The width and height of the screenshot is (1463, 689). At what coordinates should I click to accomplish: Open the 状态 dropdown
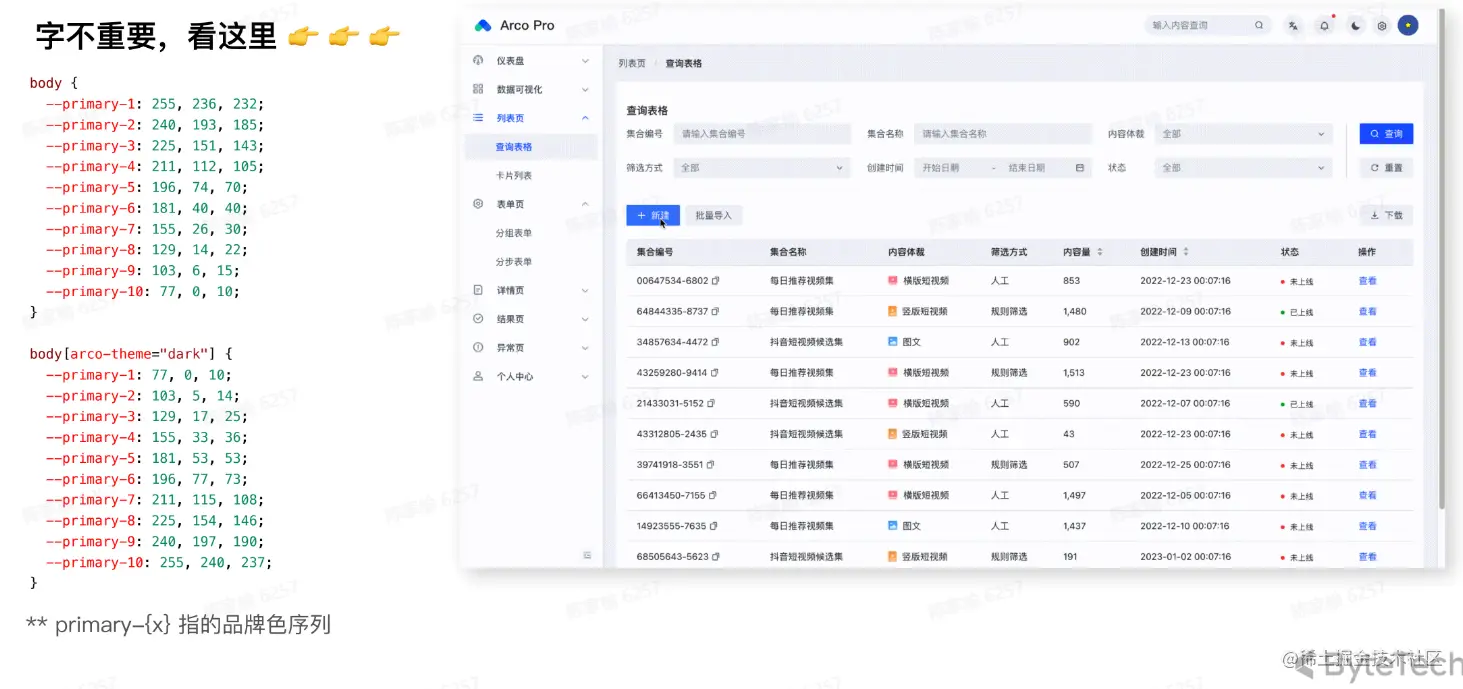point(1243,168)
